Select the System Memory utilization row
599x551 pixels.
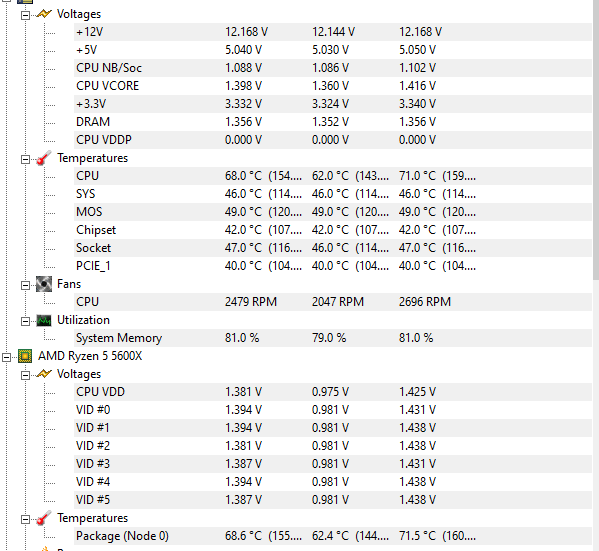[x=333, y=338]
